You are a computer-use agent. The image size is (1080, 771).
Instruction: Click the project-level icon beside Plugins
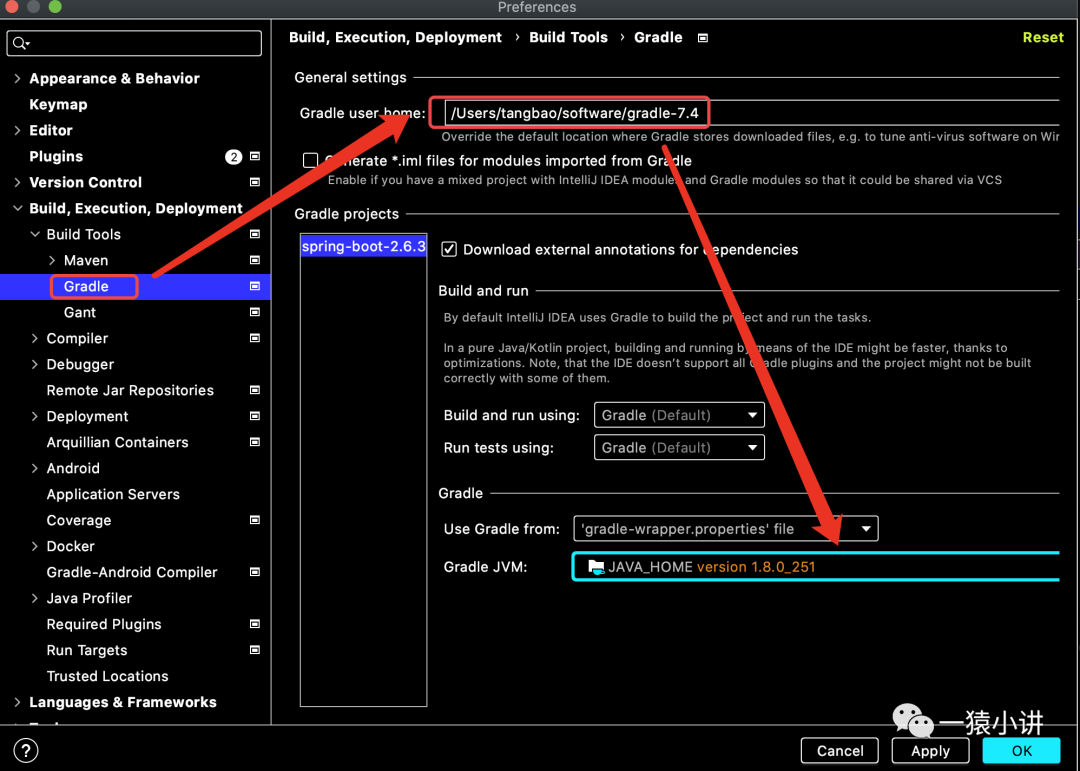(255, 156)
